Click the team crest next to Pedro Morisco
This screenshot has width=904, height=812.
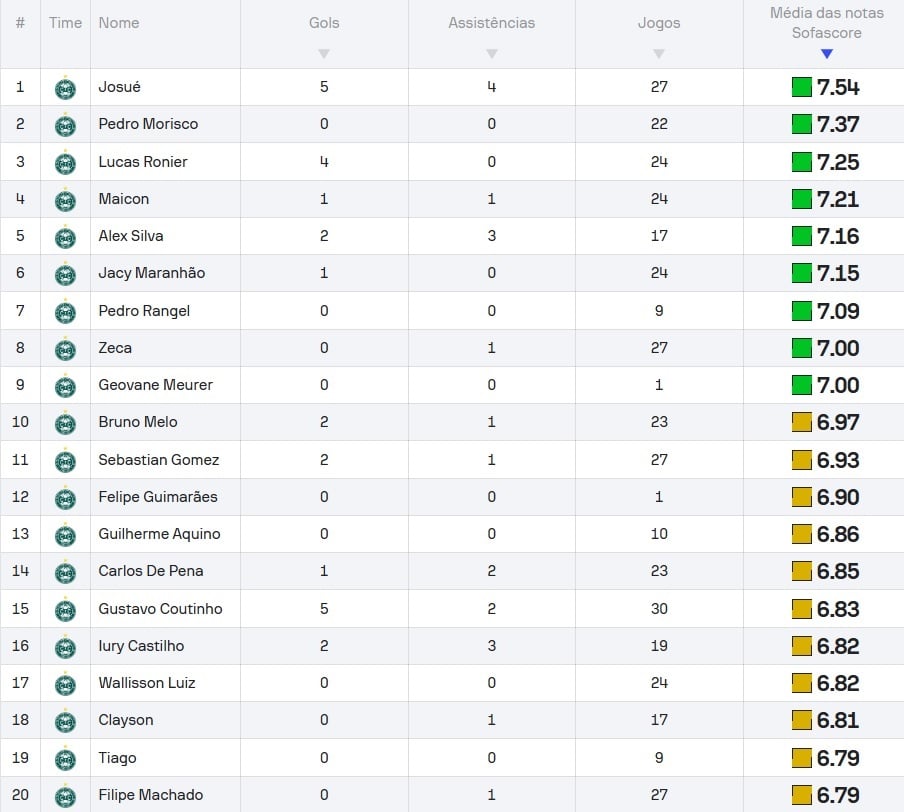tap(65, 125)
